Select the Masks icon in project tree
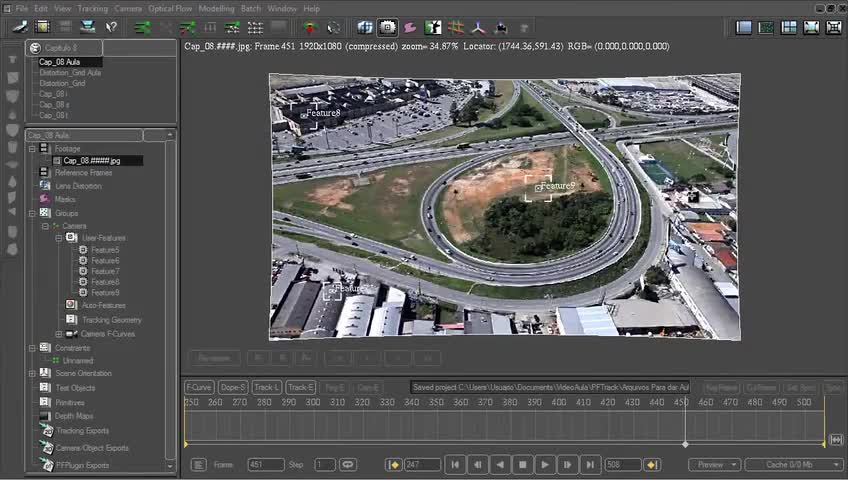The width and height of the screenshot is (848, 480). click(x=45, y=199)
